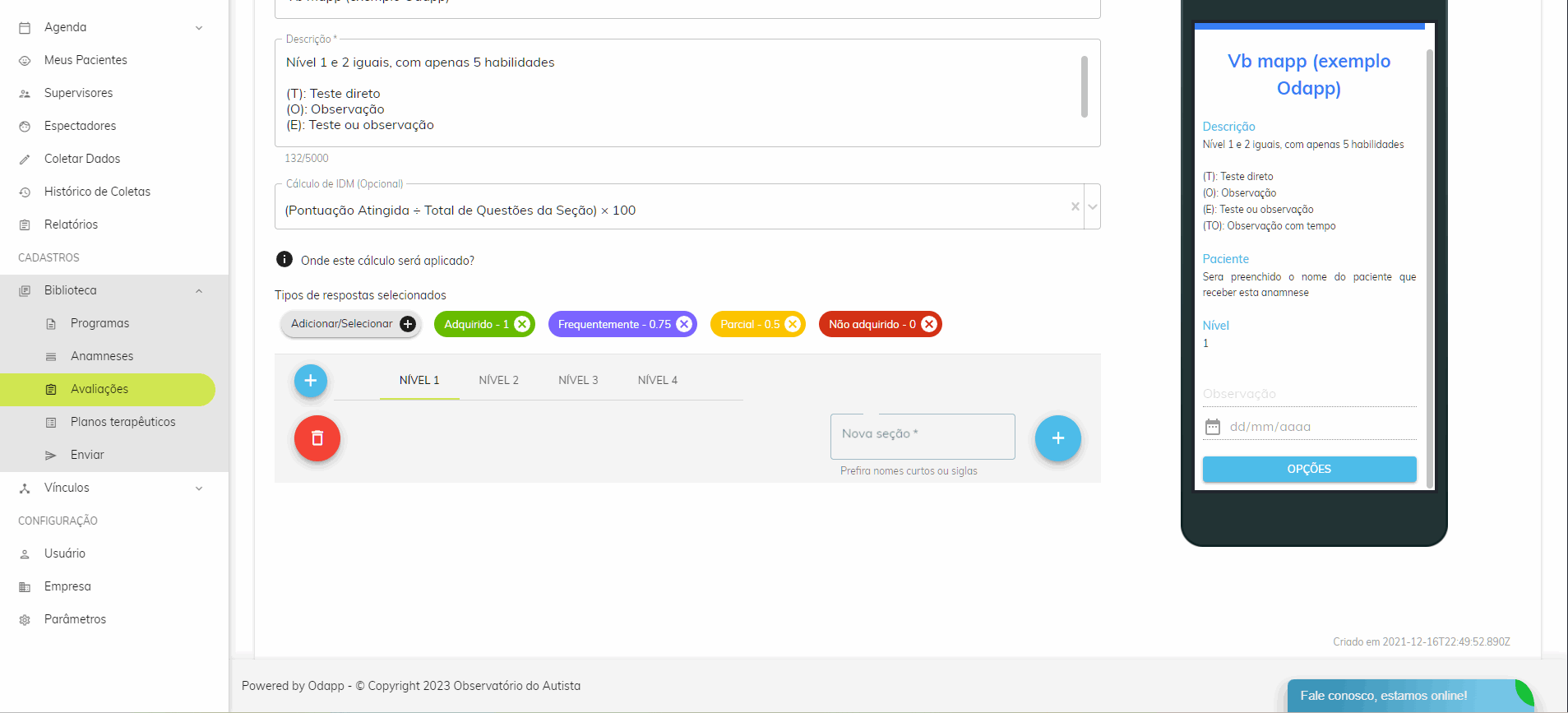This screenshot has width=1568, height=713.
Task: Expand the Vínculos menu chevron
Action: coord(199,488)
